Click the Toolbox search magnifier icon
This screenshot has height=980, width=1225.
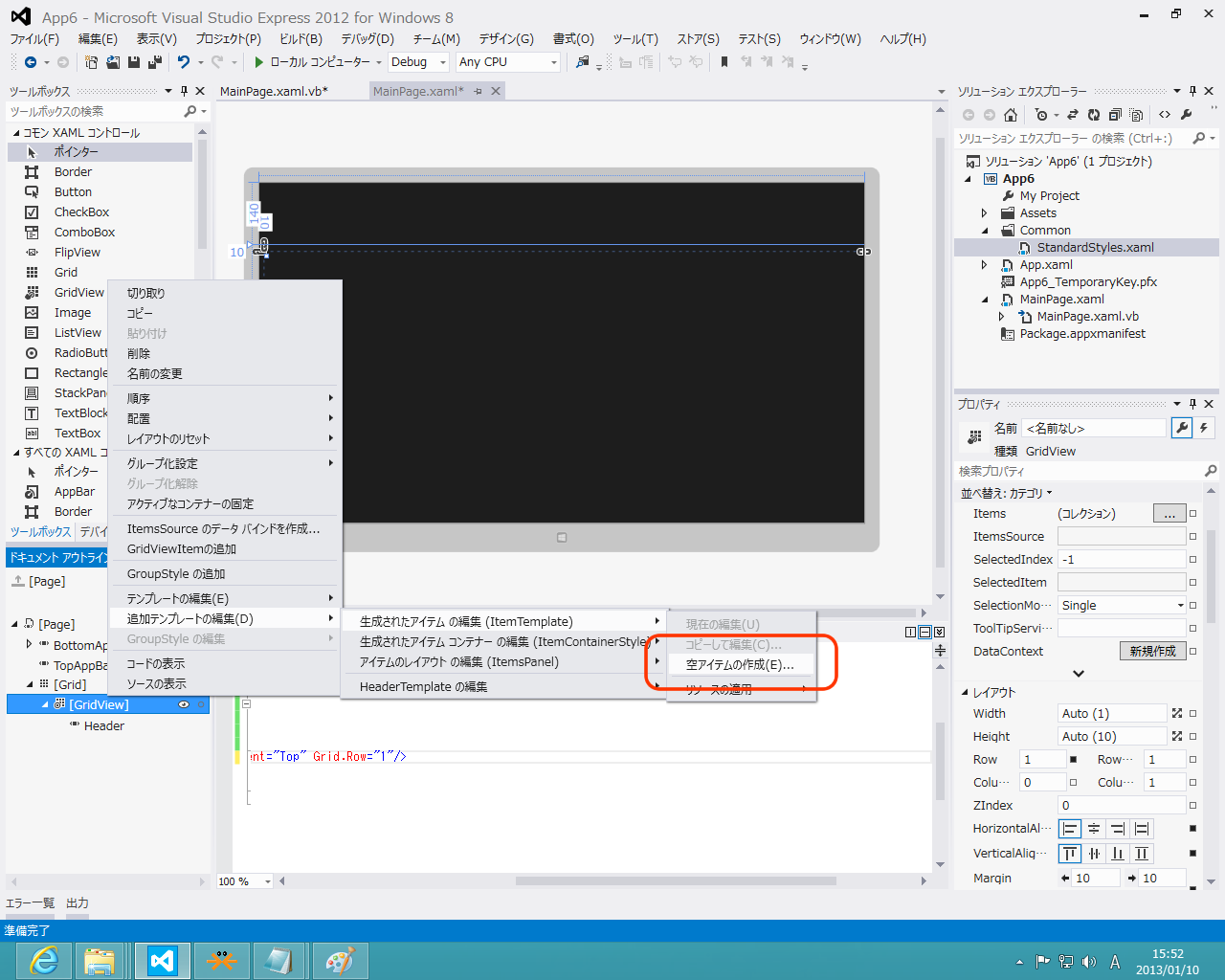tap(190, 112)
